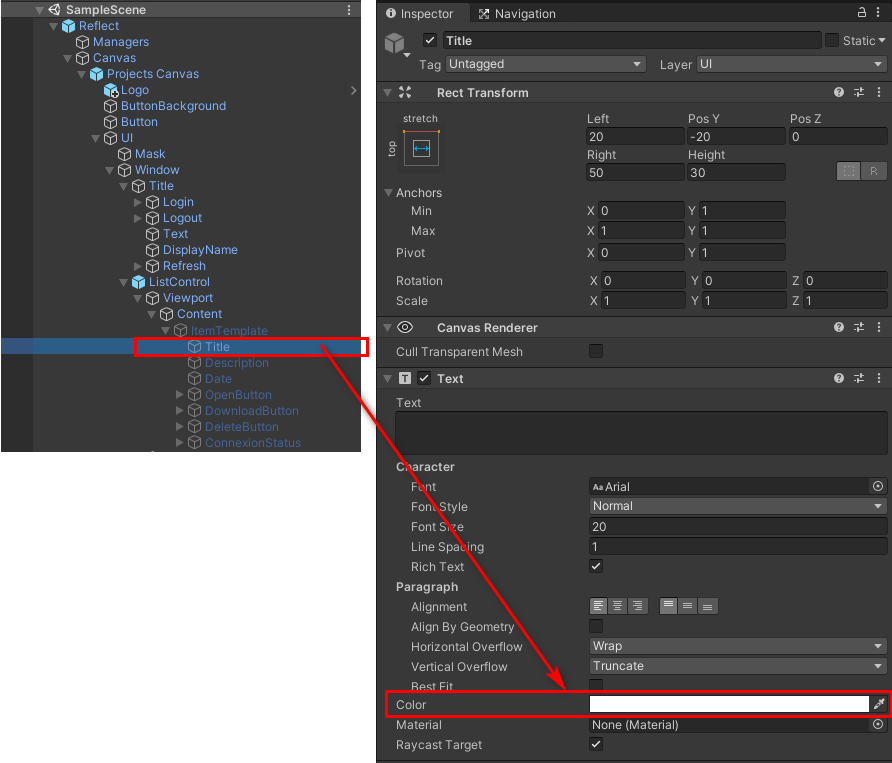
Task: Open Canvas Renderer component options menu
Action: click(878, 327)
